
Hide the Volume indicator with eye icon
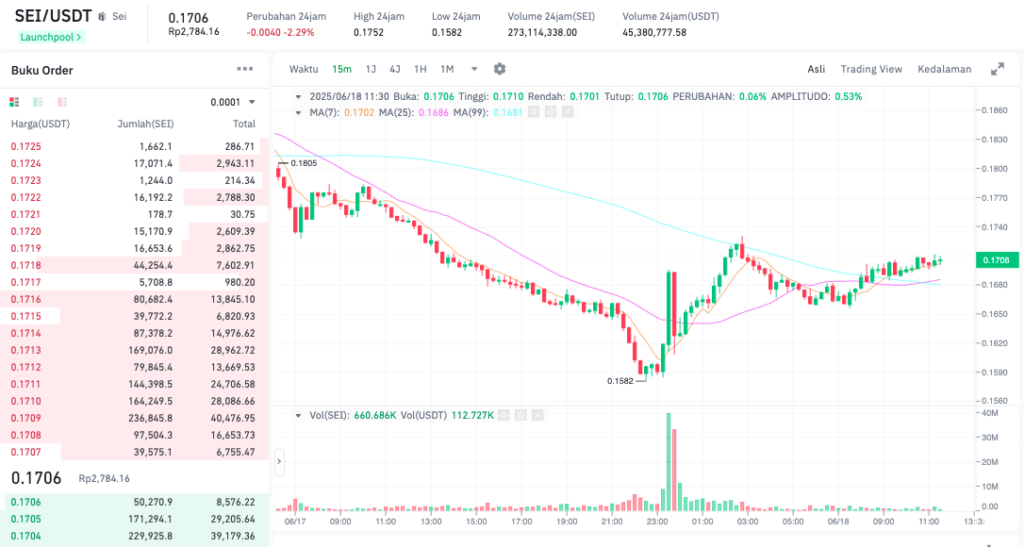(504, 415)
